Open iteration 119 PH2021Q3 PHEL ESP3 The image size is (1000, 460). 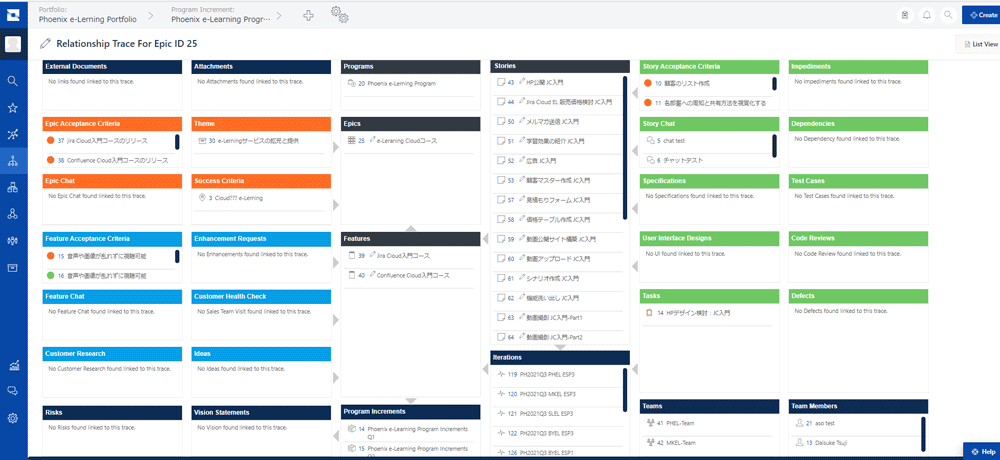(541, 375)
